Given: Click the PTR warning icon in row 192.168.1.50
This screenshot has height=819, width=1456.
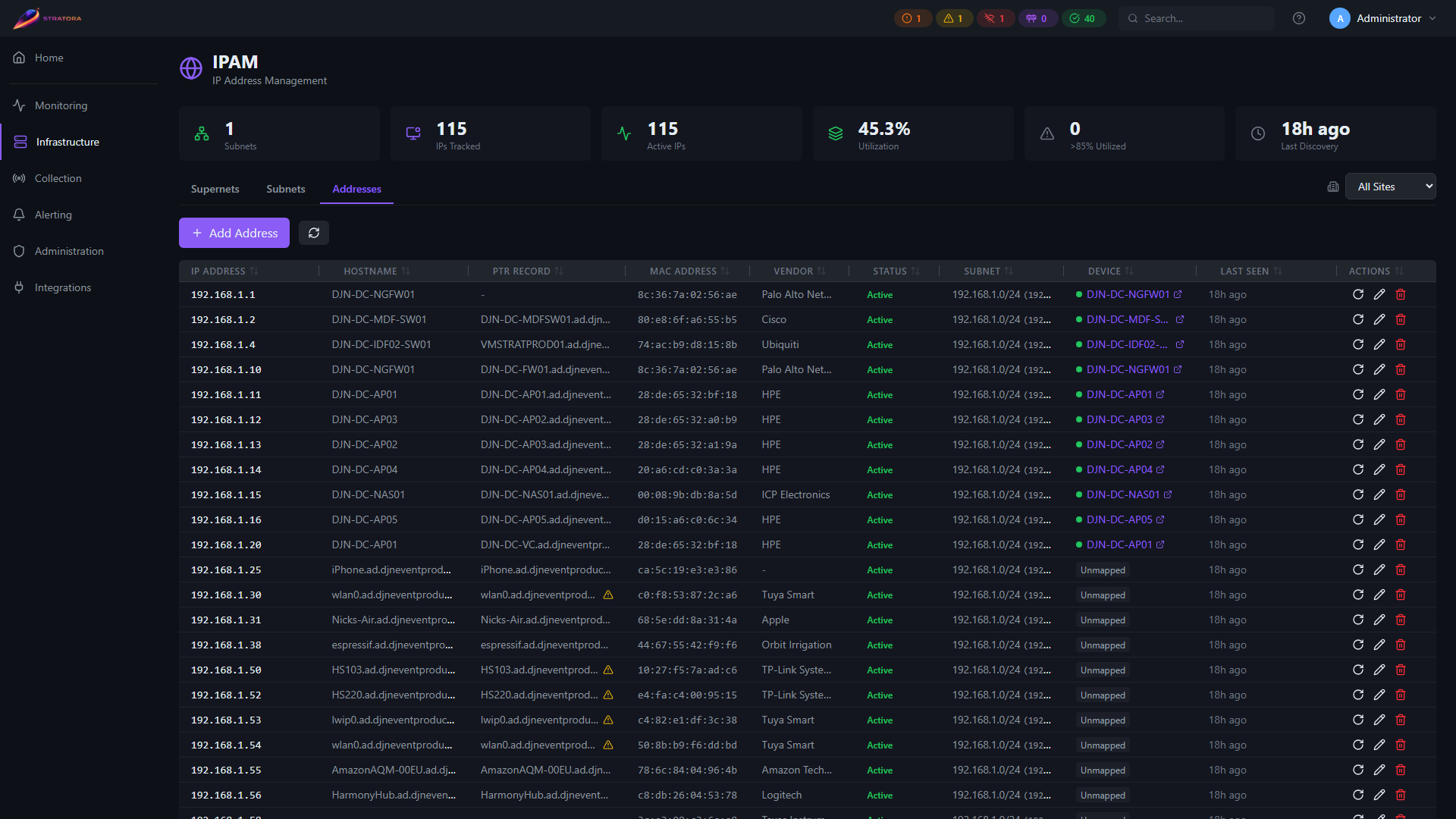Looking at the screenshot, I should click(x=608, y=670).
